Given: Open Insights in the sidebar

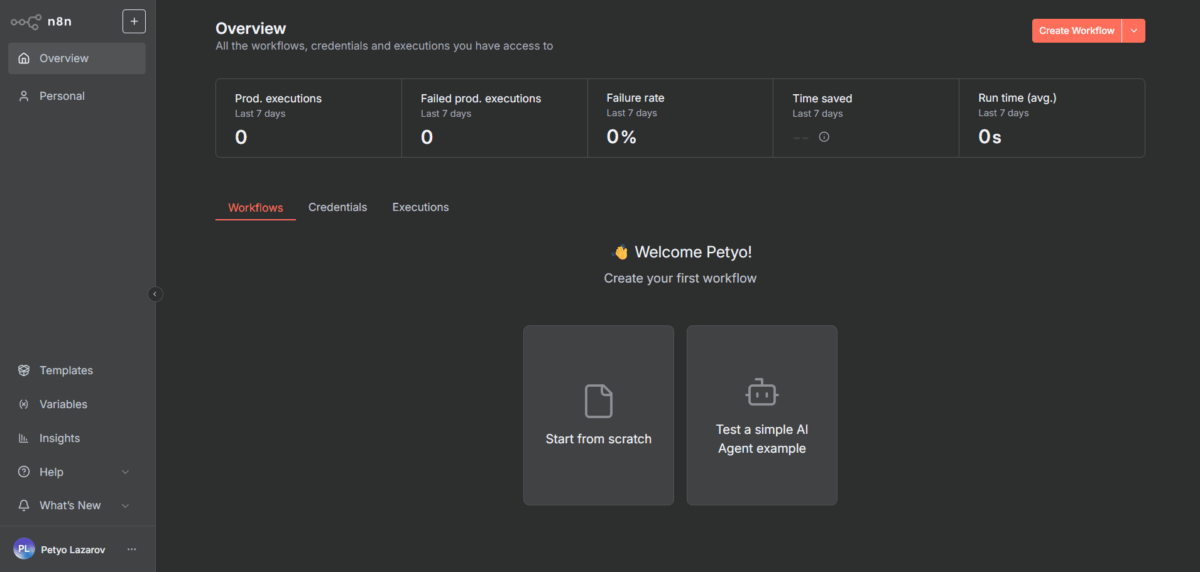Looking at the screenshot, I should click(77, 438).
